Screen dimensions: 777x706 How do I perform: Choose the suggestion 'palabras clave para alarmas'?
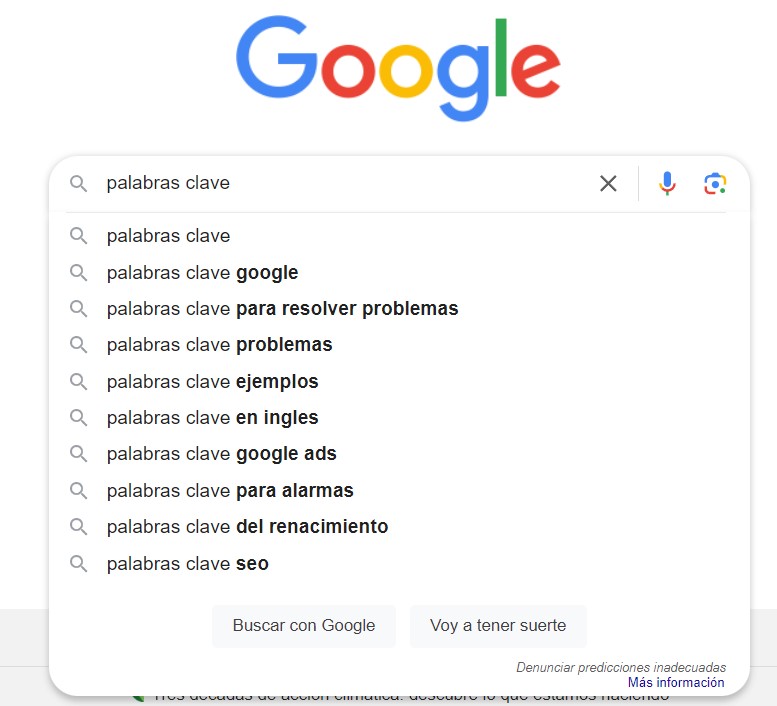[x=230, y=490]
